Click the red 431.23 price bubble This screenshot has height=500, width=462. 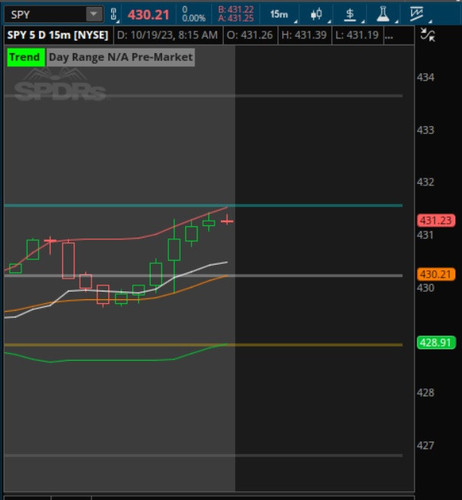coord(436,220)
